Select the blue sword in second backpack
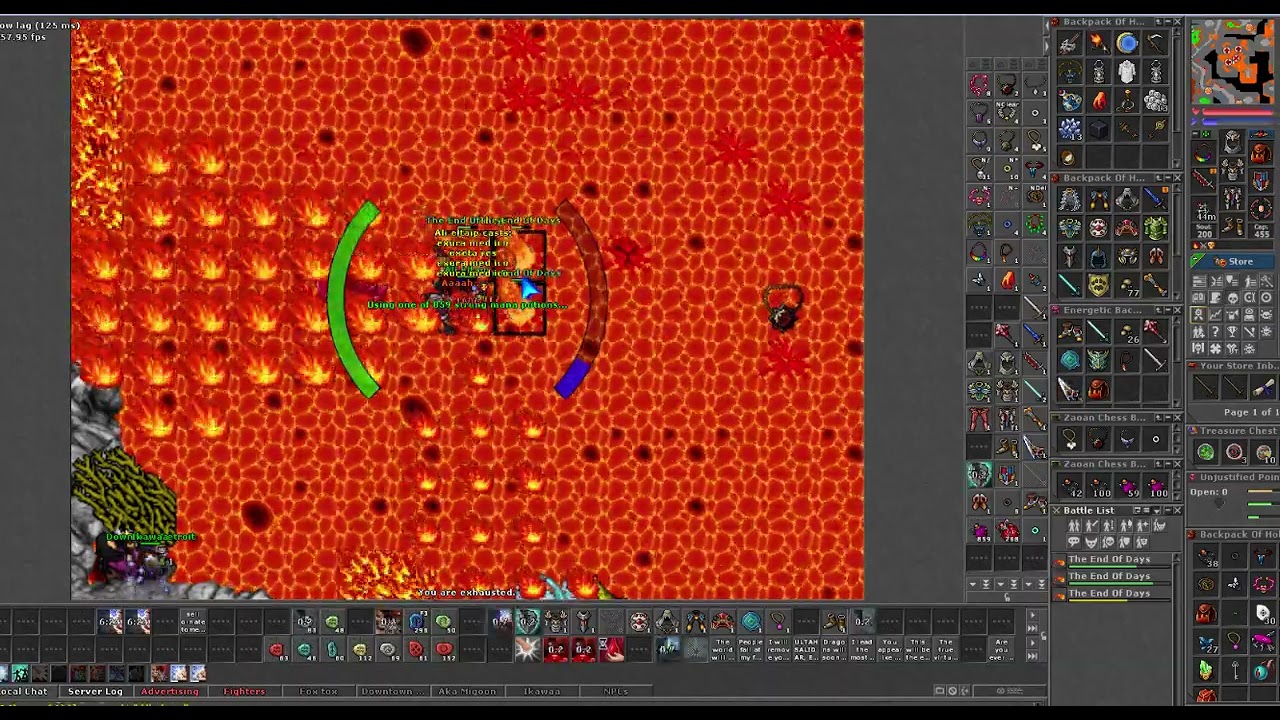Image resolution: width=1280 pixels, height=720 pixels. point(1155,198)
